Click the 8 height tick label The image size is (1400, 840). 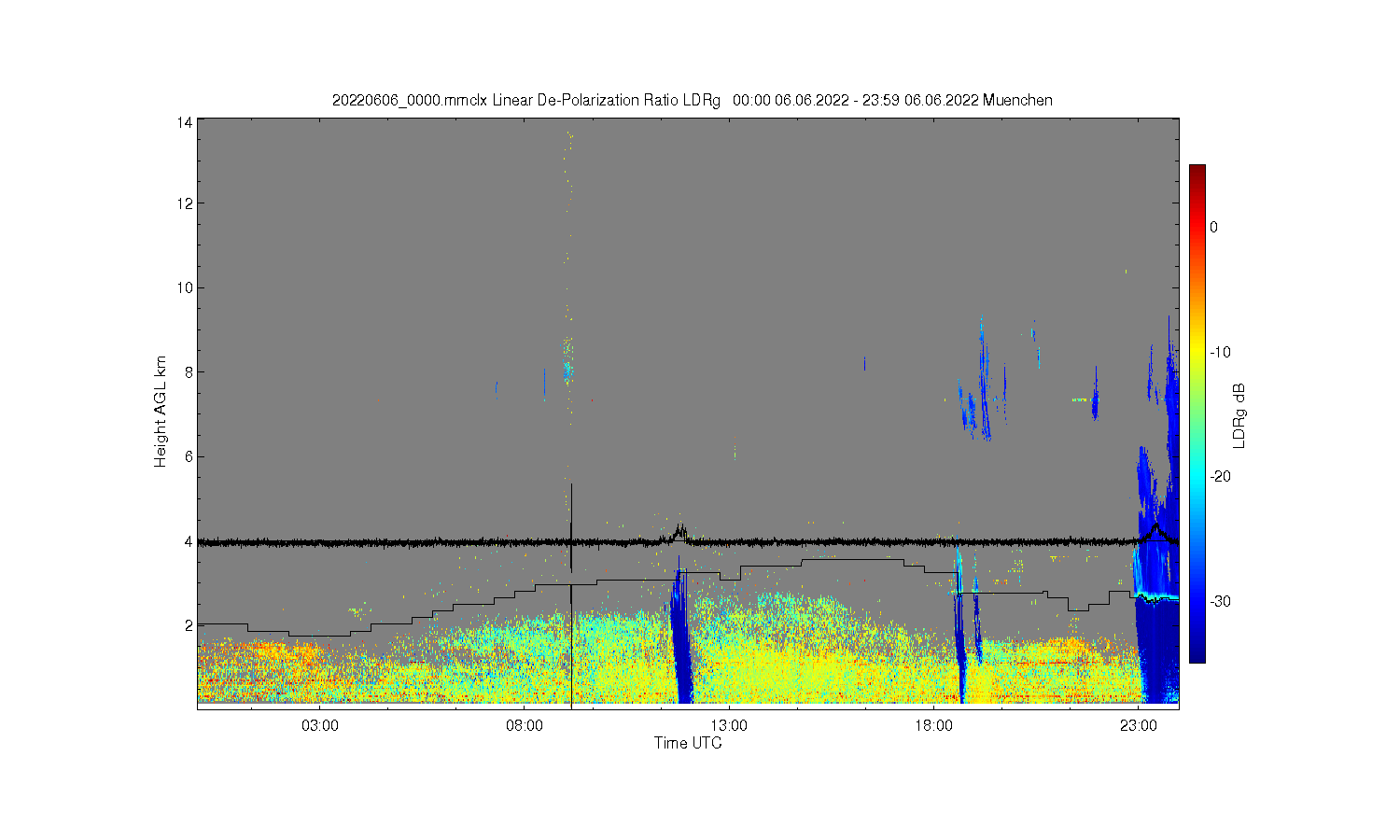189,371
